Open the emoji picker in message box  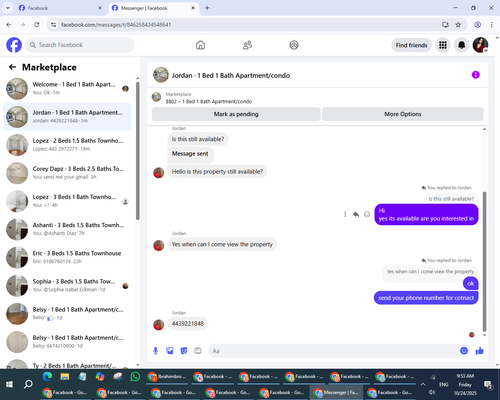(464, 351)
